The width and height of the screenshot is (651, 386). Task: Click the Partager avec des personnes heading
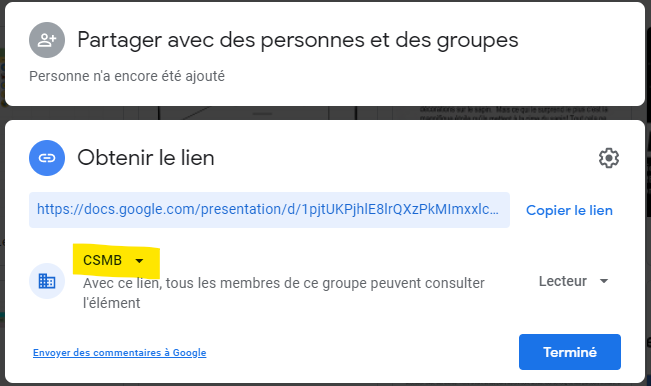point(298,40)
